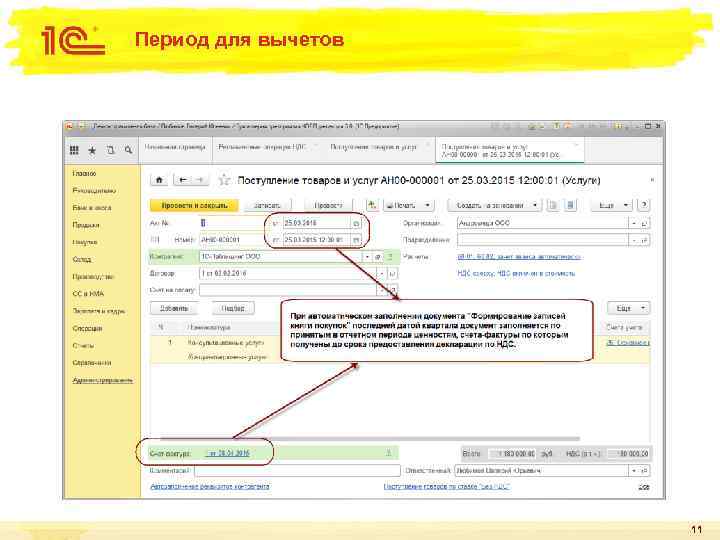Open calendar for the incoming invoice date
720x540 pixels.
[356, 224]
